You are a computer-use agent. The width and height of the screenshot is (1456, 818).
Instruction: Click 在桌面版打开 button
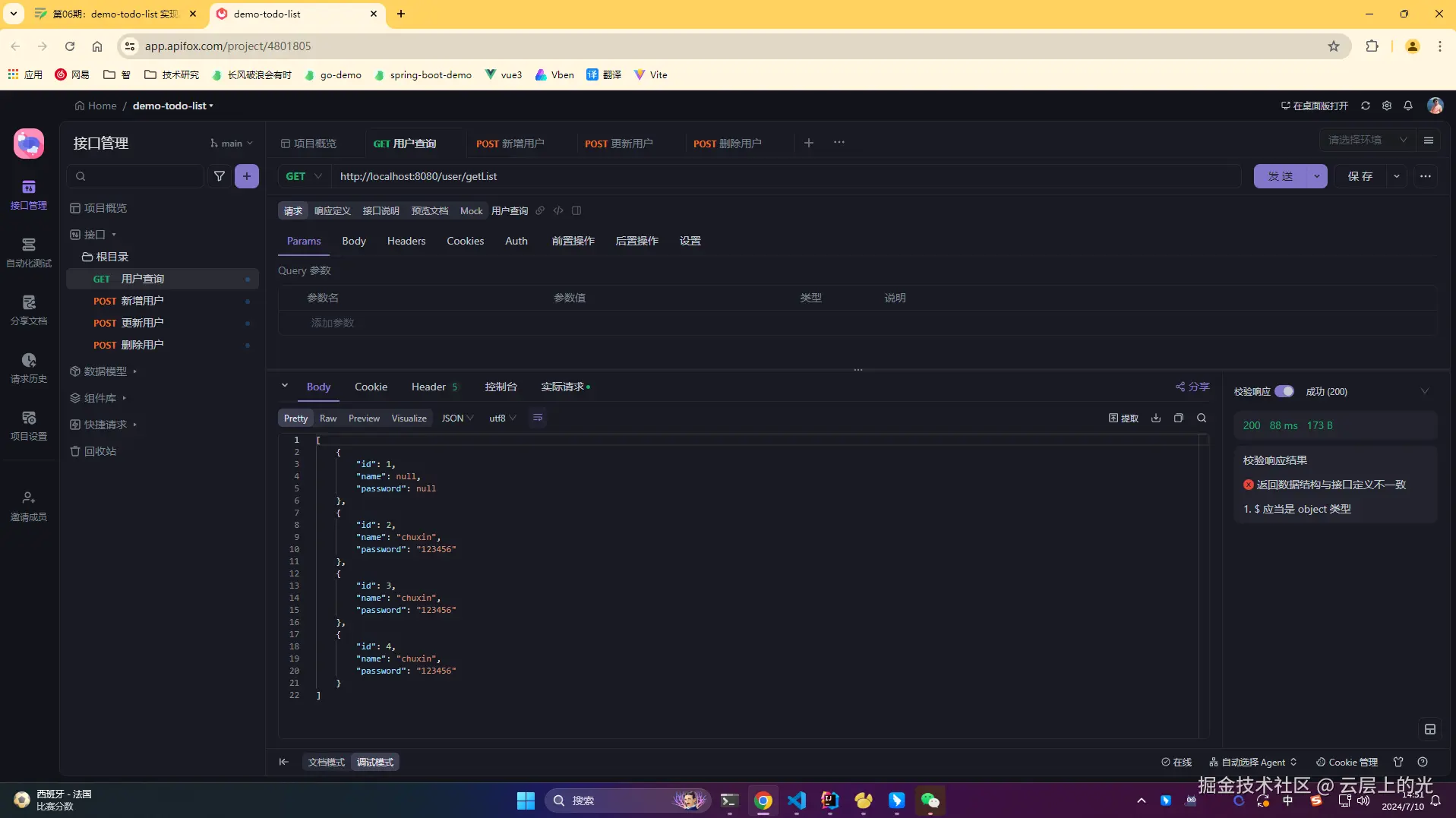(x=1315, y=106)
